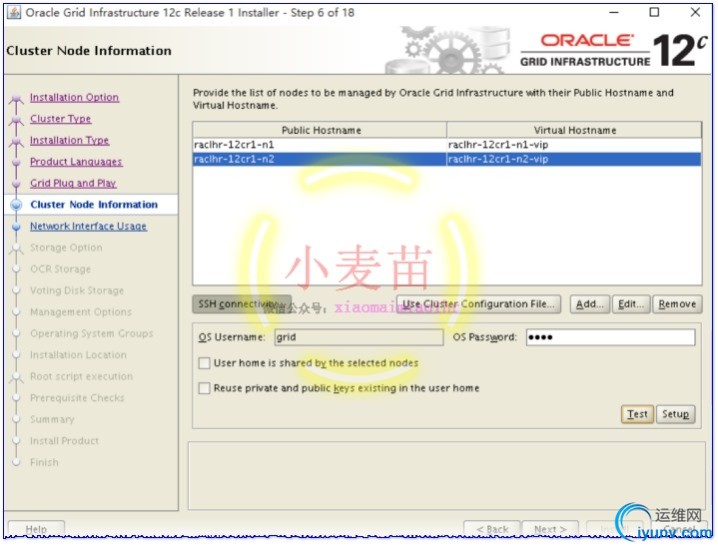Enable Reuse private and public keys checkbox
This screenshot has width=718, height=549.
pyautogui.click(x=204, y=389)
